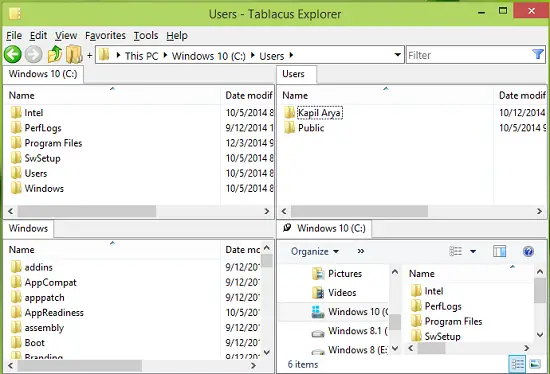The height and width of the screenshot is (374, 550).
Task: Open the help question mark icon
Action: (528, 252)
